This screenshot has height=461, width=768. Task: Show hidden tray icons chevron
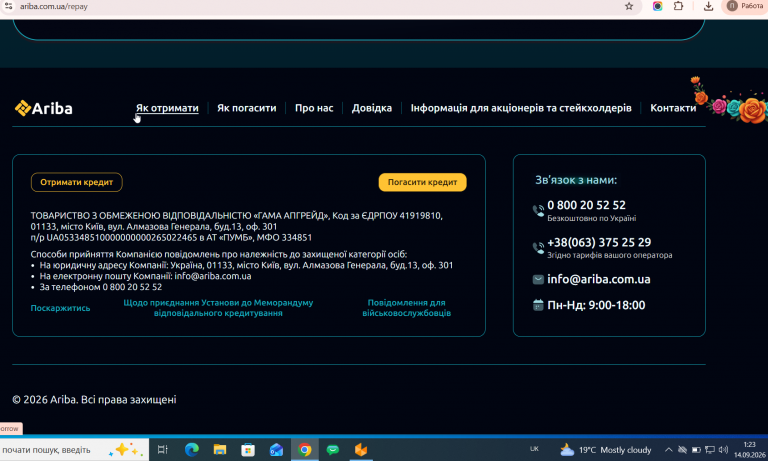click(x=668, y=450)
